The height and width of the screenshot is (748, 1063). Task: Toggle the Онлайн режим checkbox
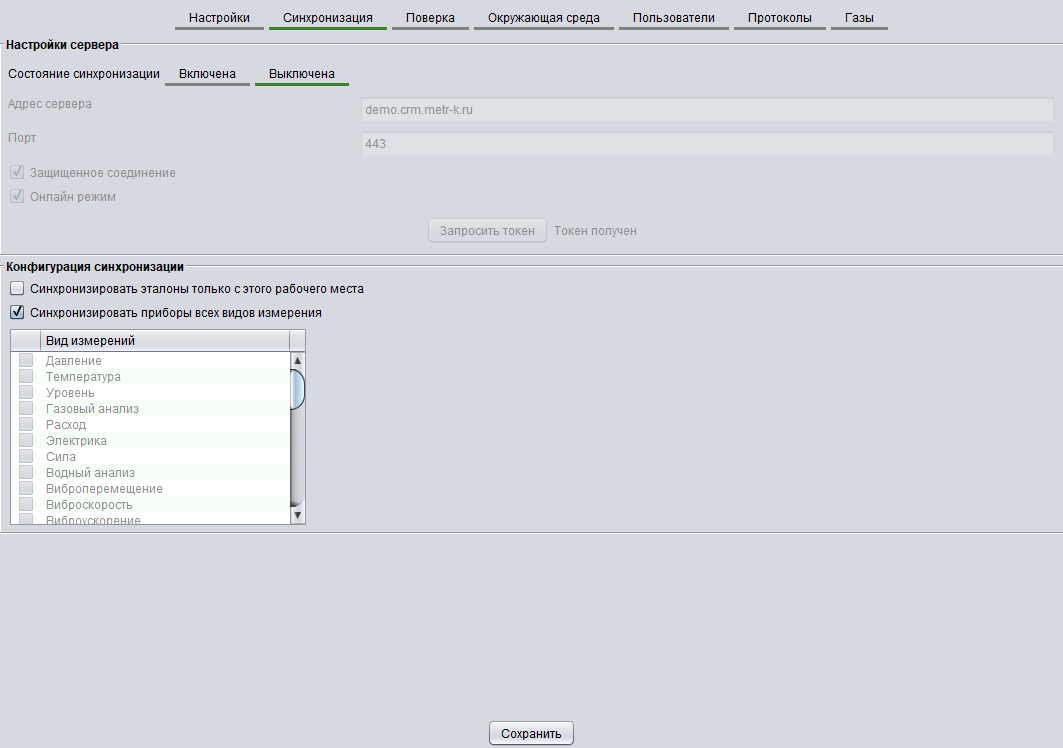[17, 197]
